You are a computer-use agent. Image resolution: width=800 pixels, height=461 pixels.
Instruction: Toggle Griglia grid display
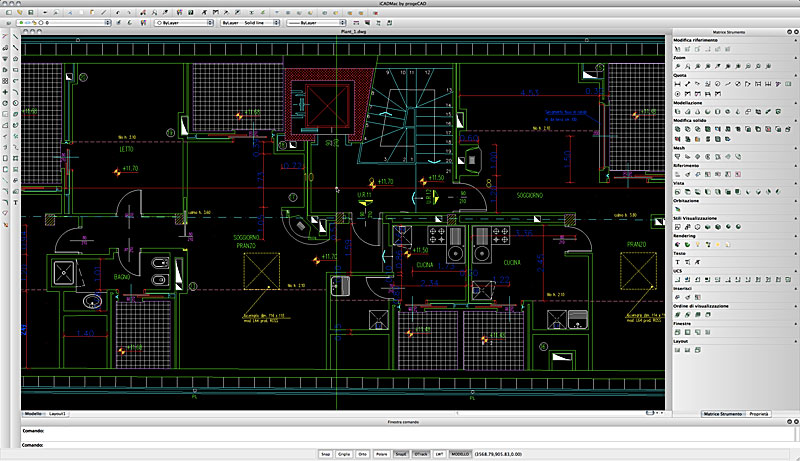tap(342, 454)
